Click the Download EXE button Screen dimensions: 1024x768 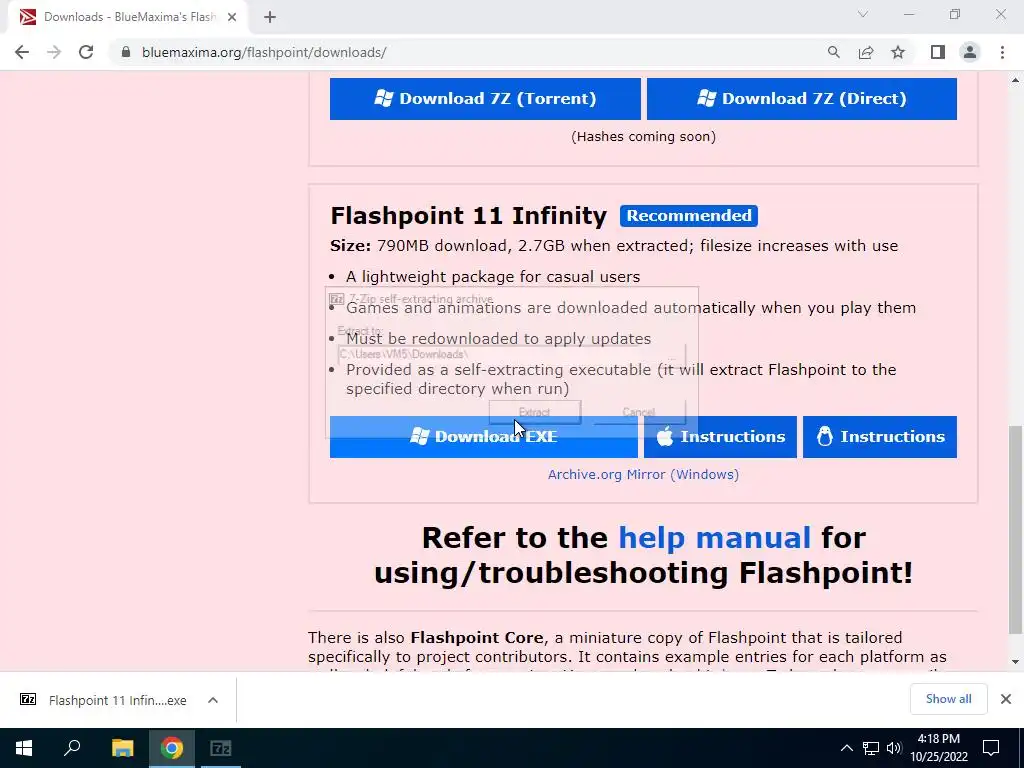(x=483, y=437)
